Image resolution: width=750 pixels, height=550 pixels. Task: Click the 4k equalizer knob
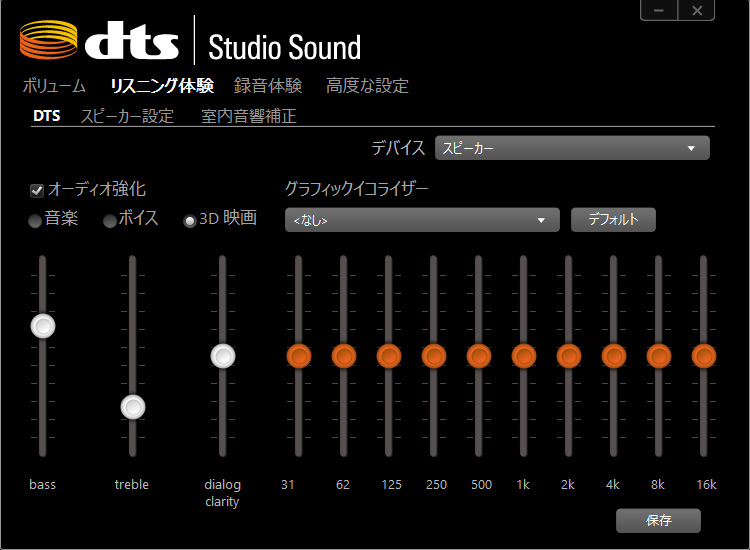(614, 356)
